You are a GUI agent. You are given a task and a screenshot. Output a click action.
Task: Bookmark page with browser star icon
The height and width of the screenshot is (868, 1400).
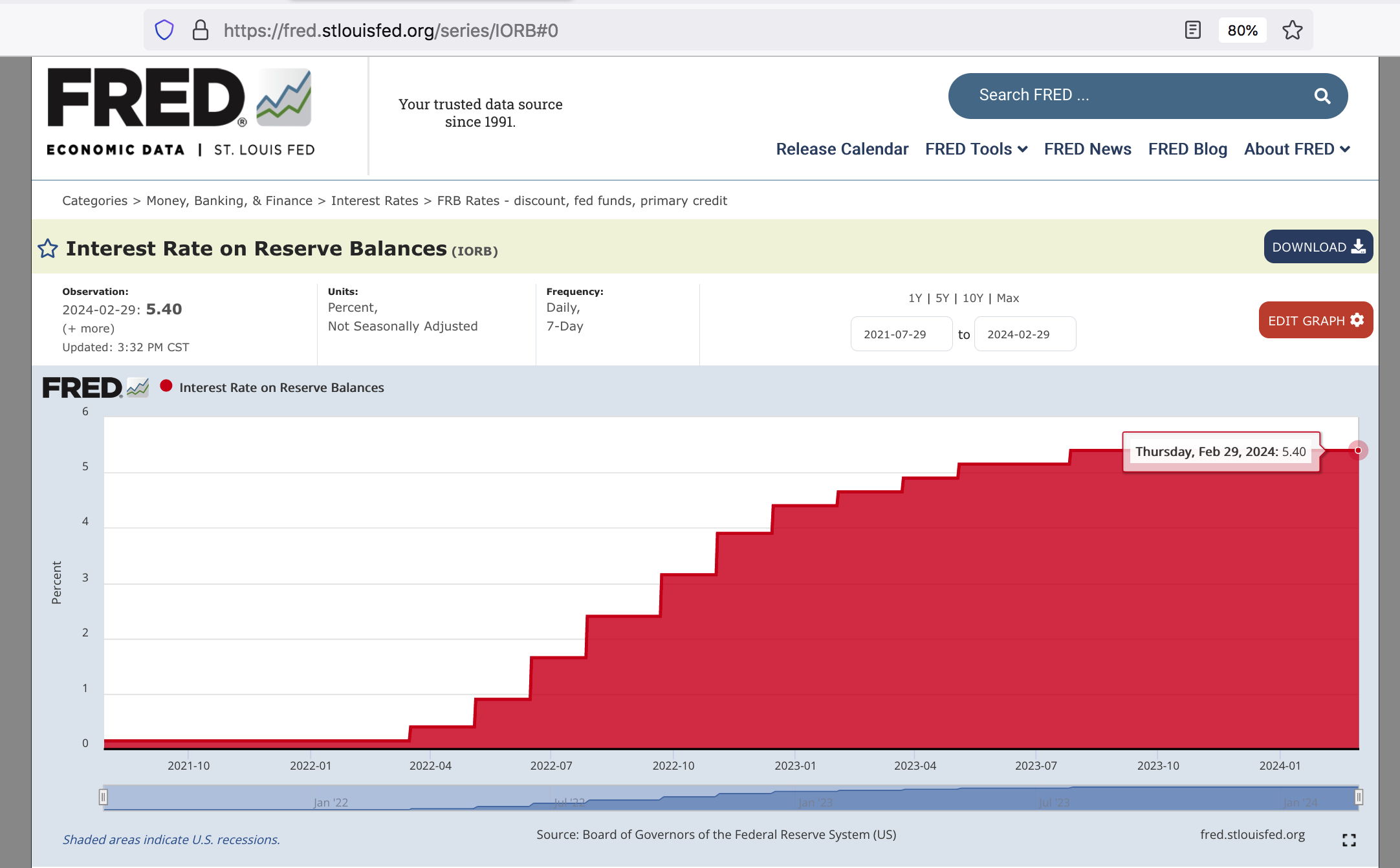tap(1292, 30)
